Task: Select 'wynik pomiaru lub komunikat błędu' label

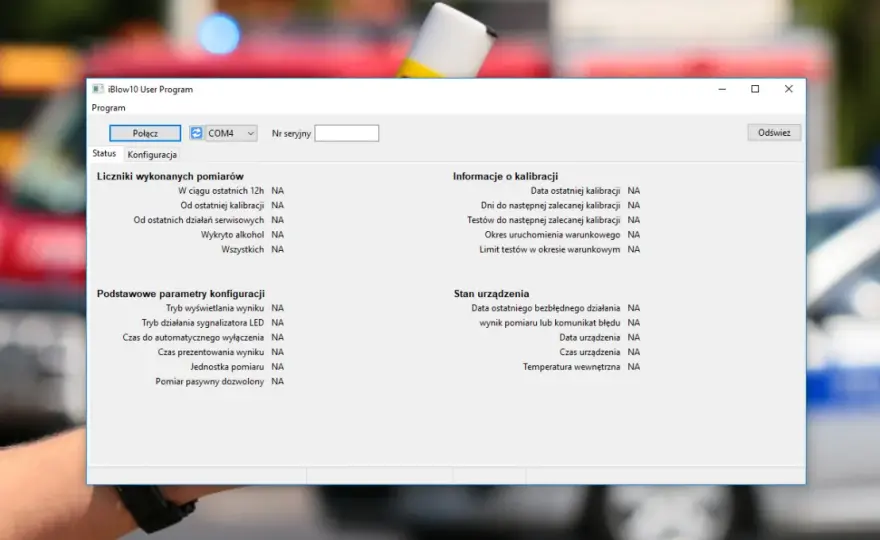Action: [x=550, y=323]
